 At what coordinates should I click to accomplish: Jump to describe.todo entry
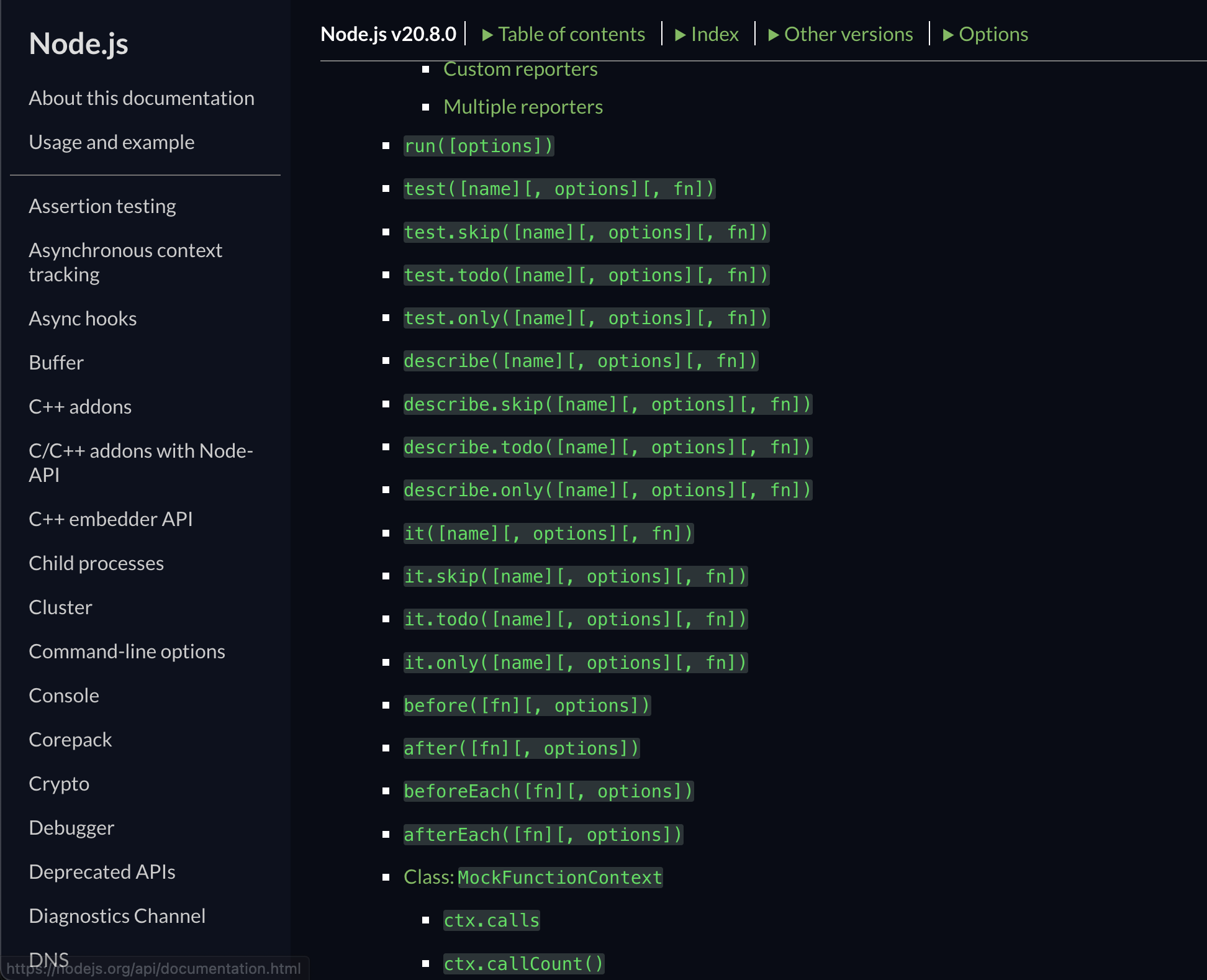pyautogui.click(x=608, y=447)
